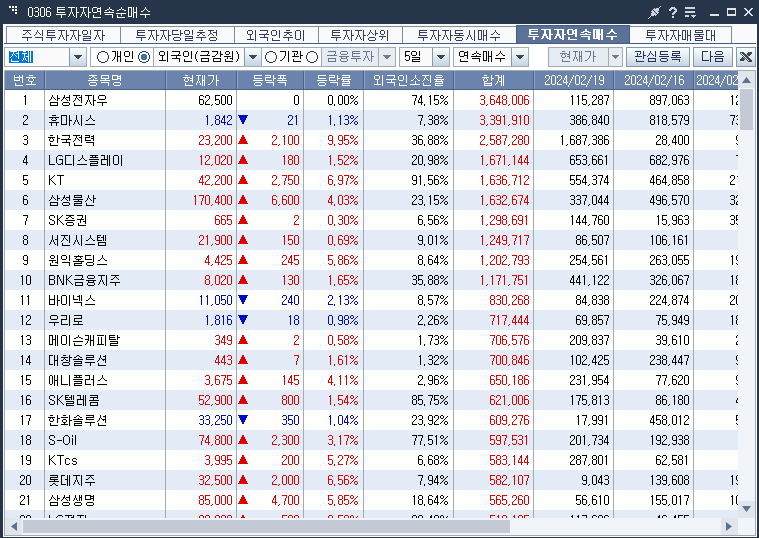Viewport: 759px width, 538px height.
Task: Sort by the 외국인소진율 column header
Action: [409, 80]
